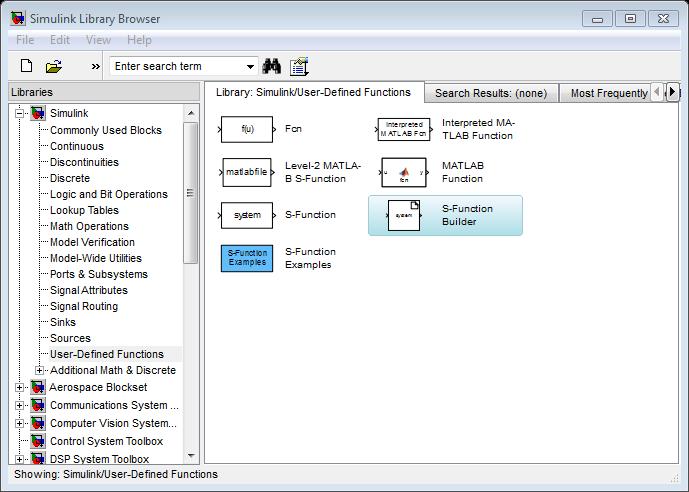This screenshot has height=492, width=689.
Task: Select the S-Function Builder block icon
Action: pos(404,215)
